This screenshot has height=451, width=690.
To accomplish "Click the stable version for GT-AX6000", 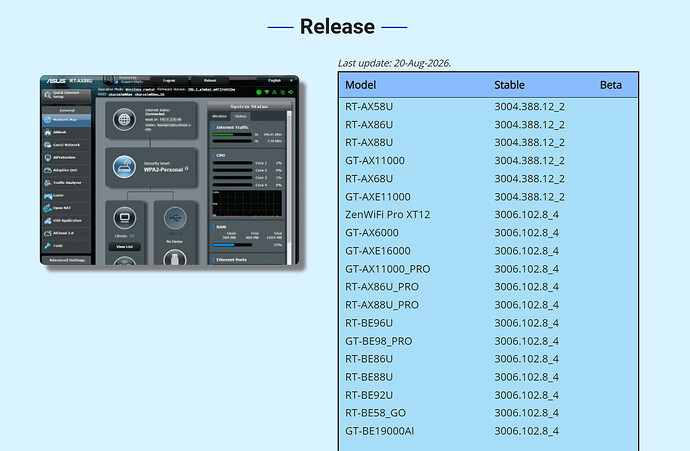I will (x=526, y=233).
